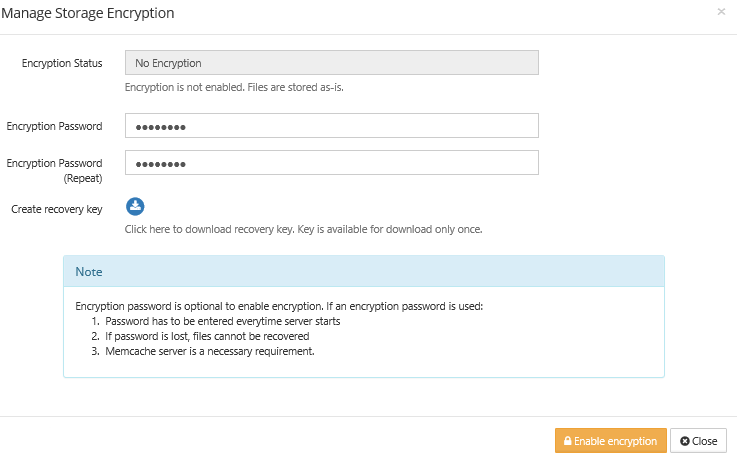Click the Encryption Password label
Viewport: 737px width, 473px height.
54,126
